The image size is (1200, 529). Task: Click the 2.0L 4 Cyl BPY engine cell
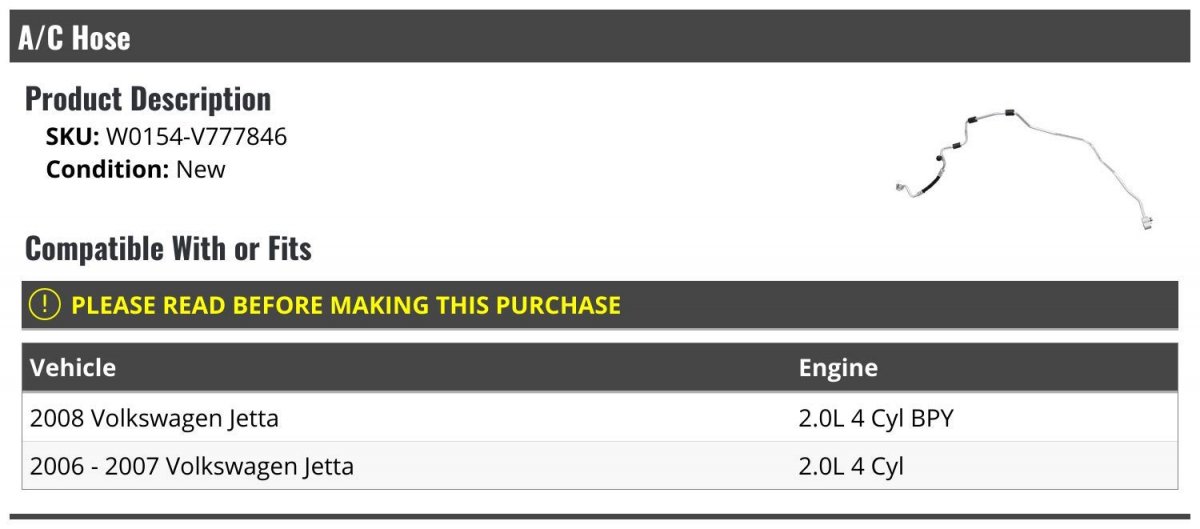pos(876,418)
